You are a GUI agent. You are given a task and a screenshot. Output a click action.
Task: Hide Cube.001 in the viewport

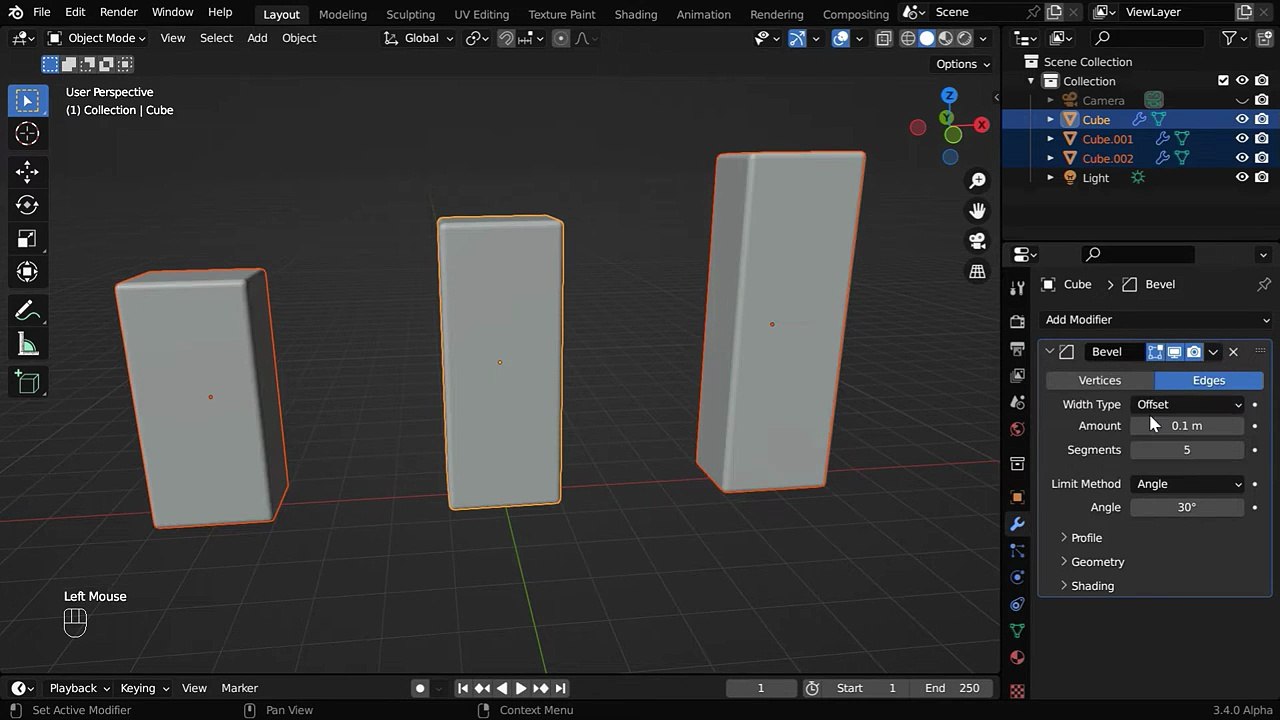(1242, 139)
